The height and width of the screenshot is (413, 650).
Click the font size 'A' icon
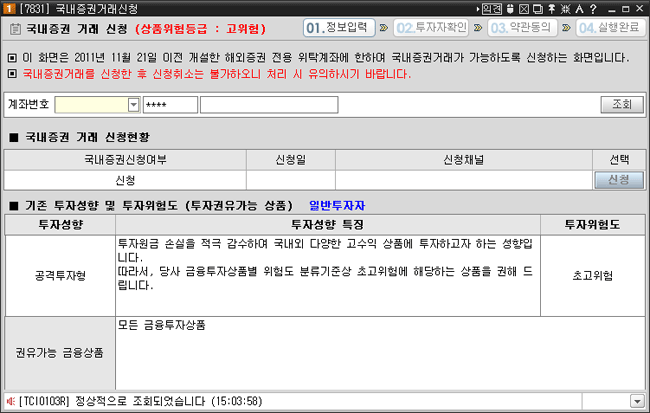point(578,8)
